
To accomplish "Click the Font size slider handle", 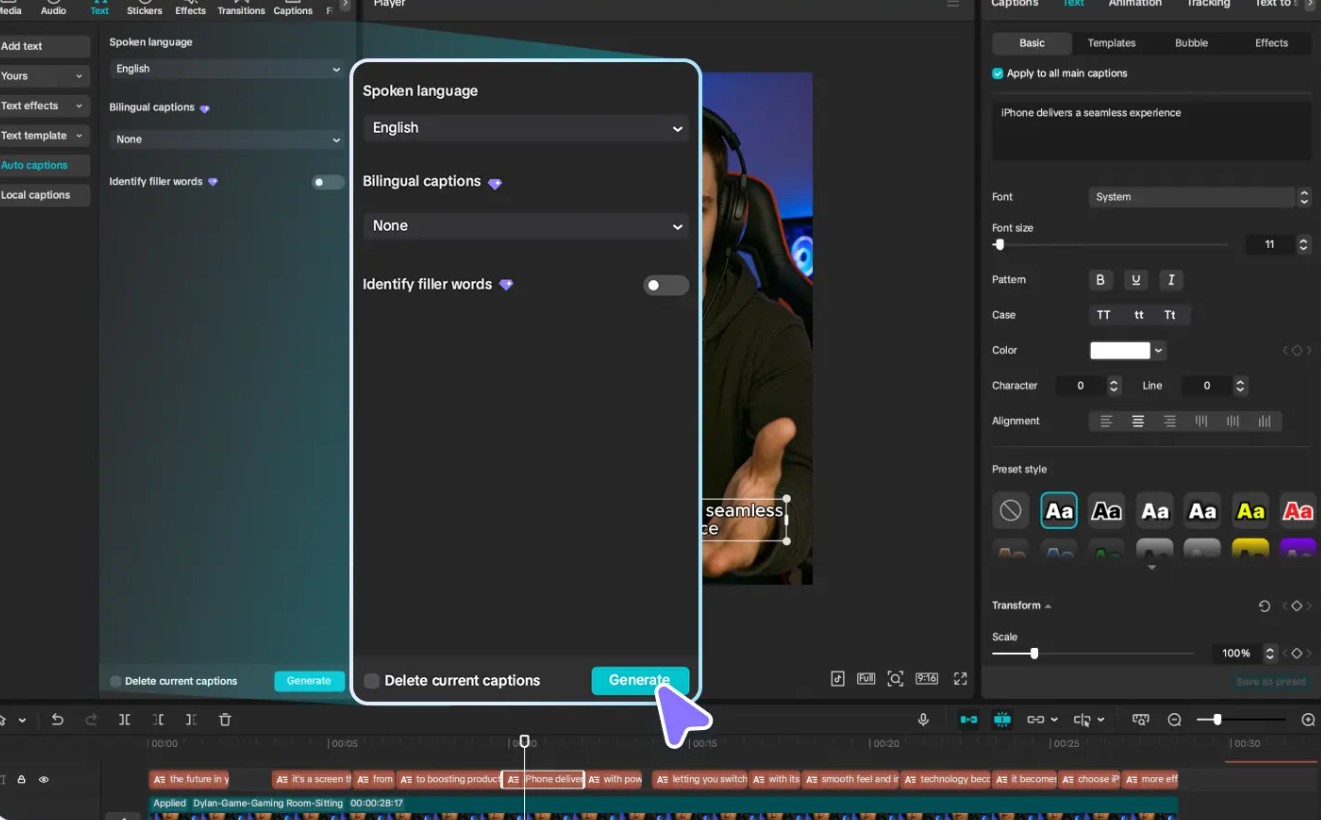I will pyautogui.click(x=999, y=245).
